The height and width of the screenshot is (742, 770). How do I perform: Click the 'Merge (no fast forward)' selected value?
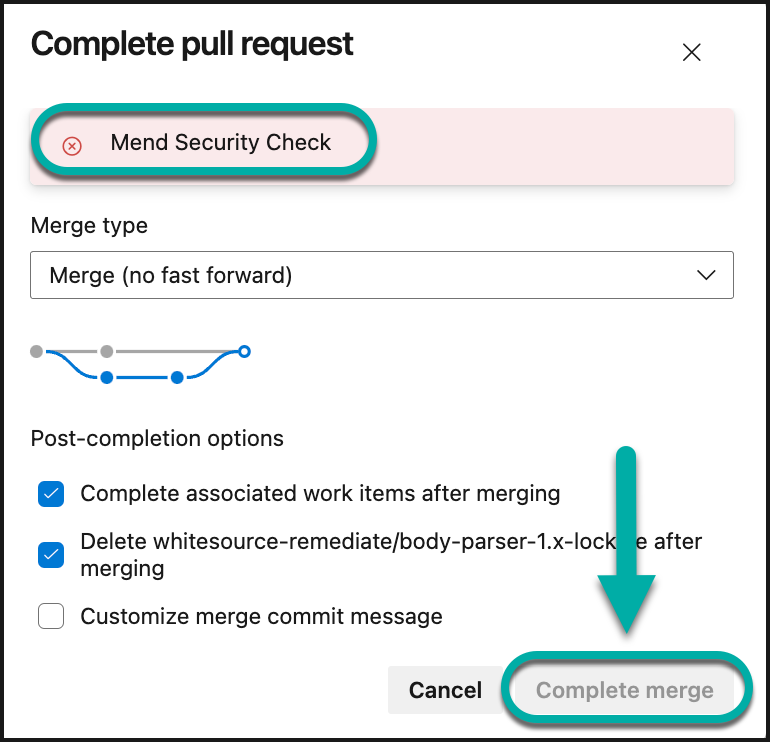coord(171,275)
